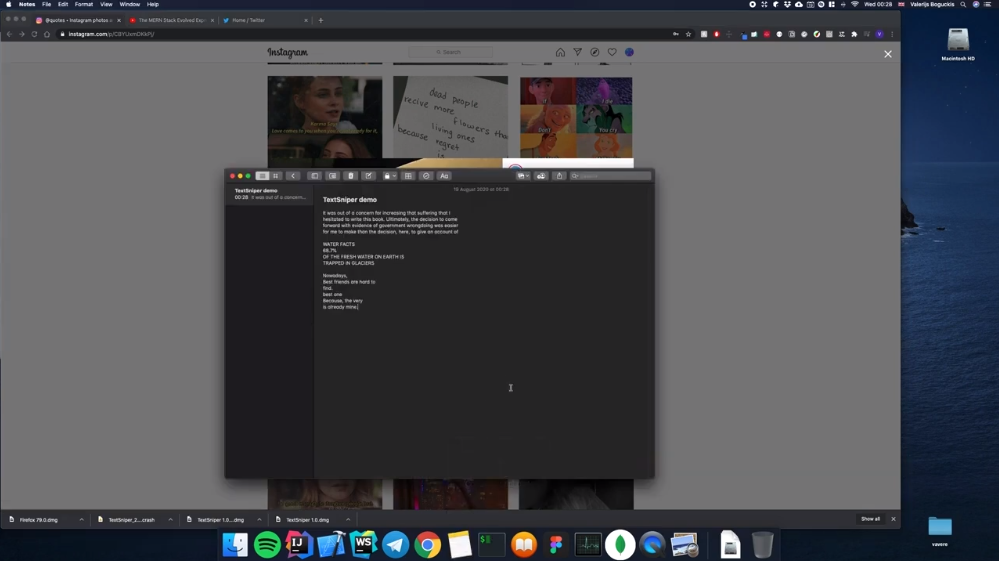This screenshot has height=561, width=999.
Task: Close the Chrome downloads bar
Action: [x=893, y=519]
